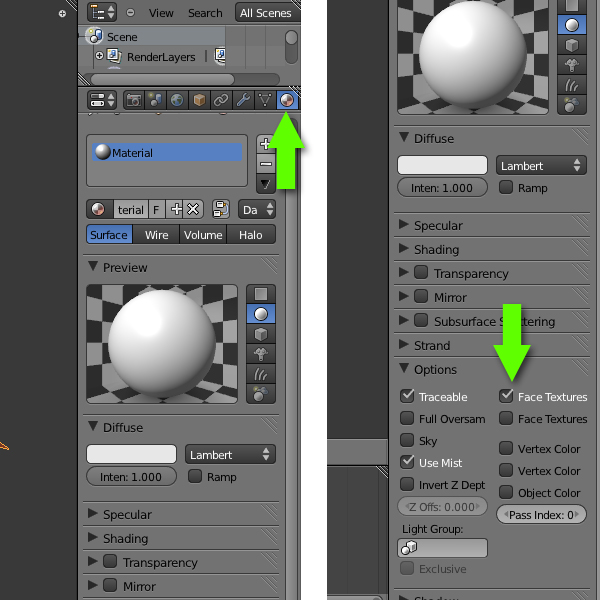This screenshot has height=600, width=600.
Task: Expand the Shading panel on right
Action: click(x=404, y=249)
